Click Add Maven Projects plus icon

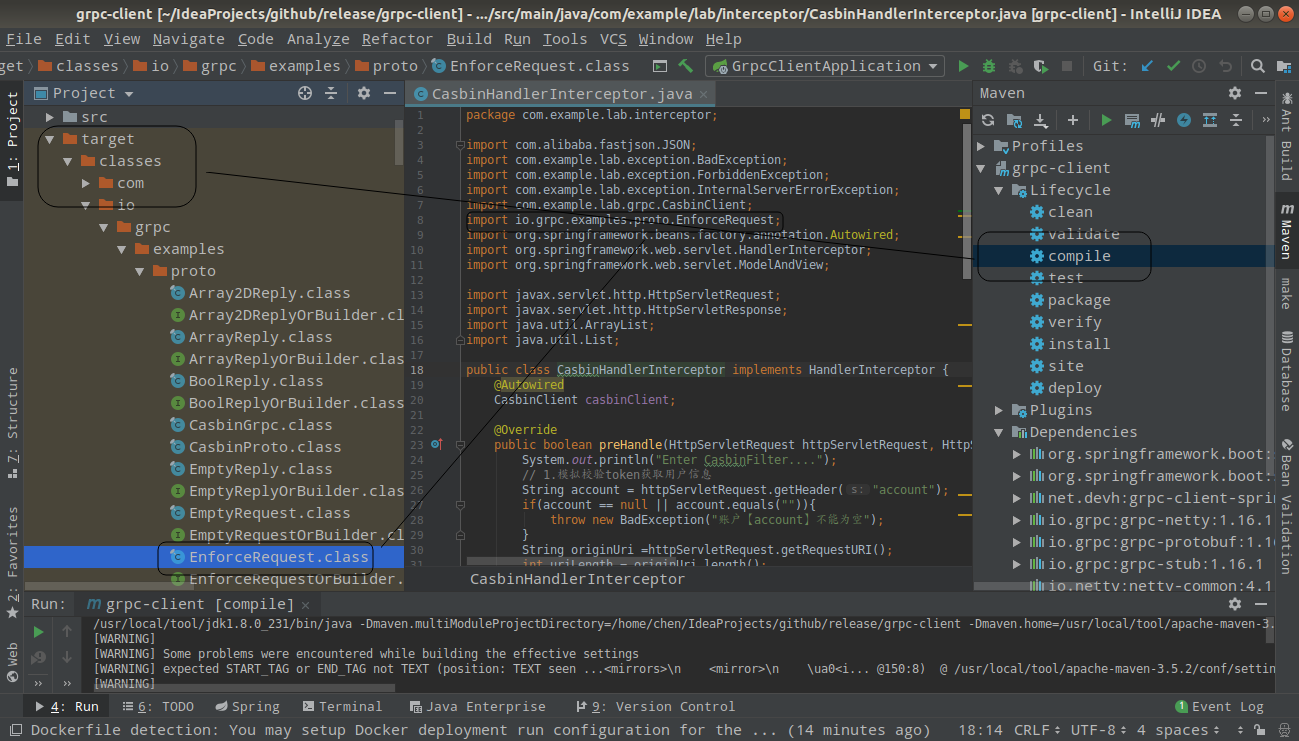1073,120
